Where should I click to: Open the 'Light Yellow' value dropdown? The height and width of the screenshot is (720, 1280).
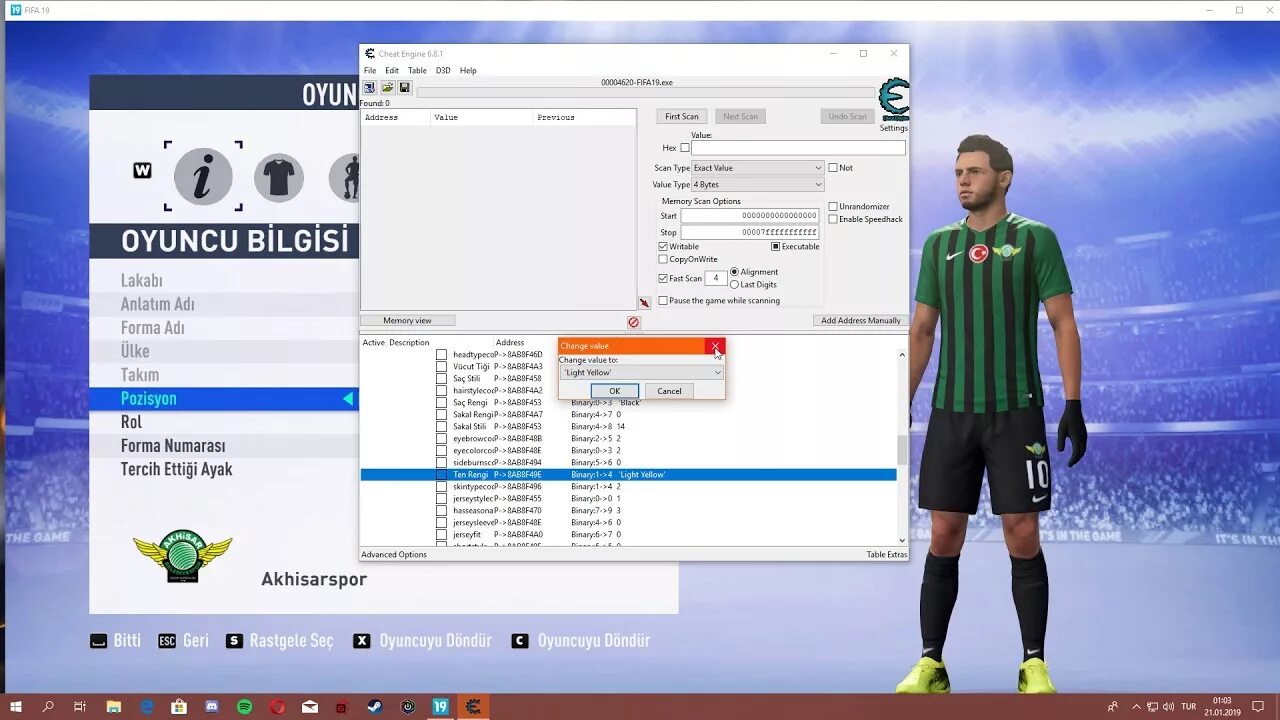(641, 373)
